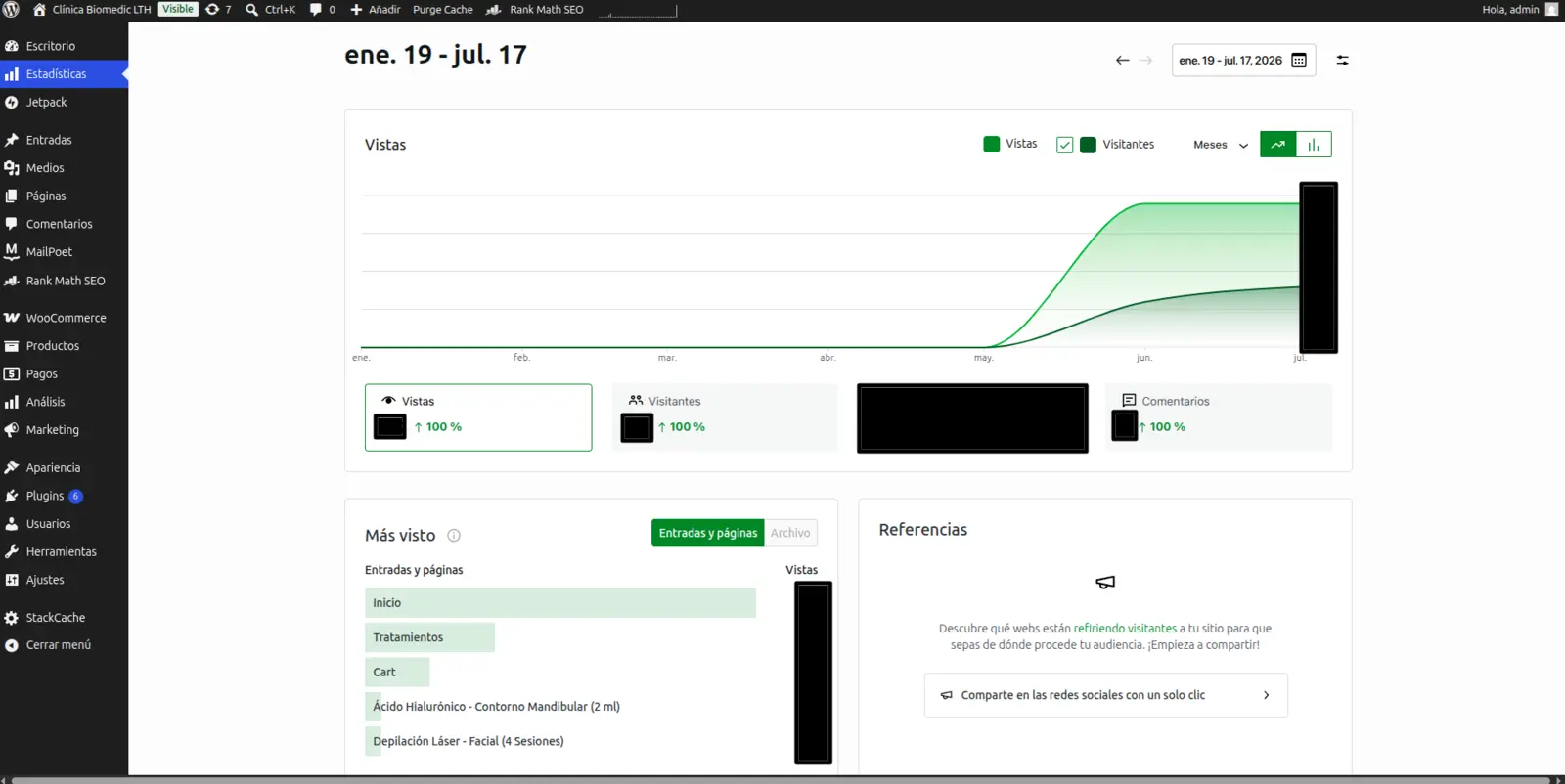Viewport: 1565px width, 784px height.
Task: Open the Cart row in Más visto
Action: [x=397, y=673]
